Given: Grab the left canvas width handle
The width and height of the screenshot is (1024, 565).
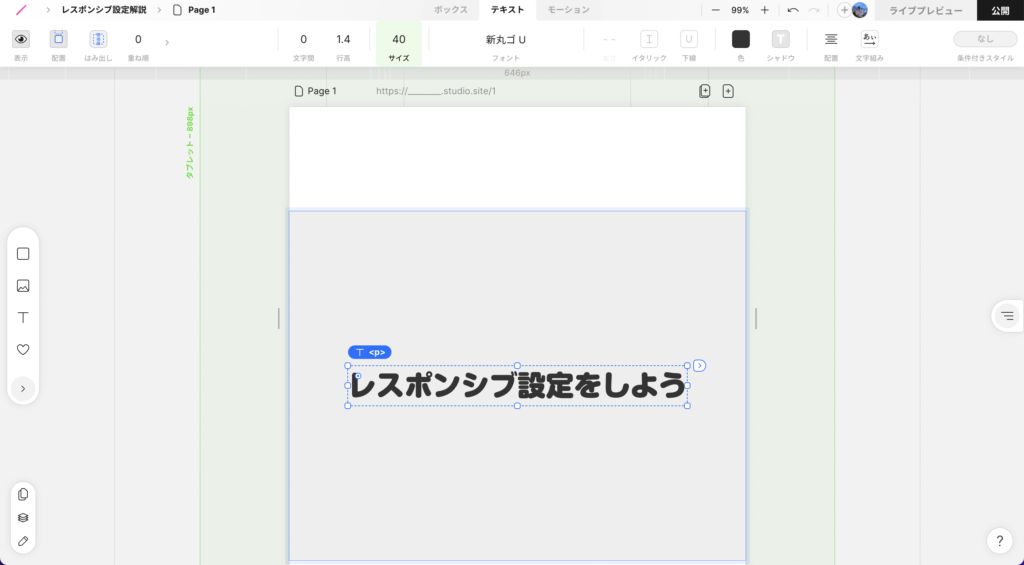Looking at the screenshot, I should (x=279, y=318).
